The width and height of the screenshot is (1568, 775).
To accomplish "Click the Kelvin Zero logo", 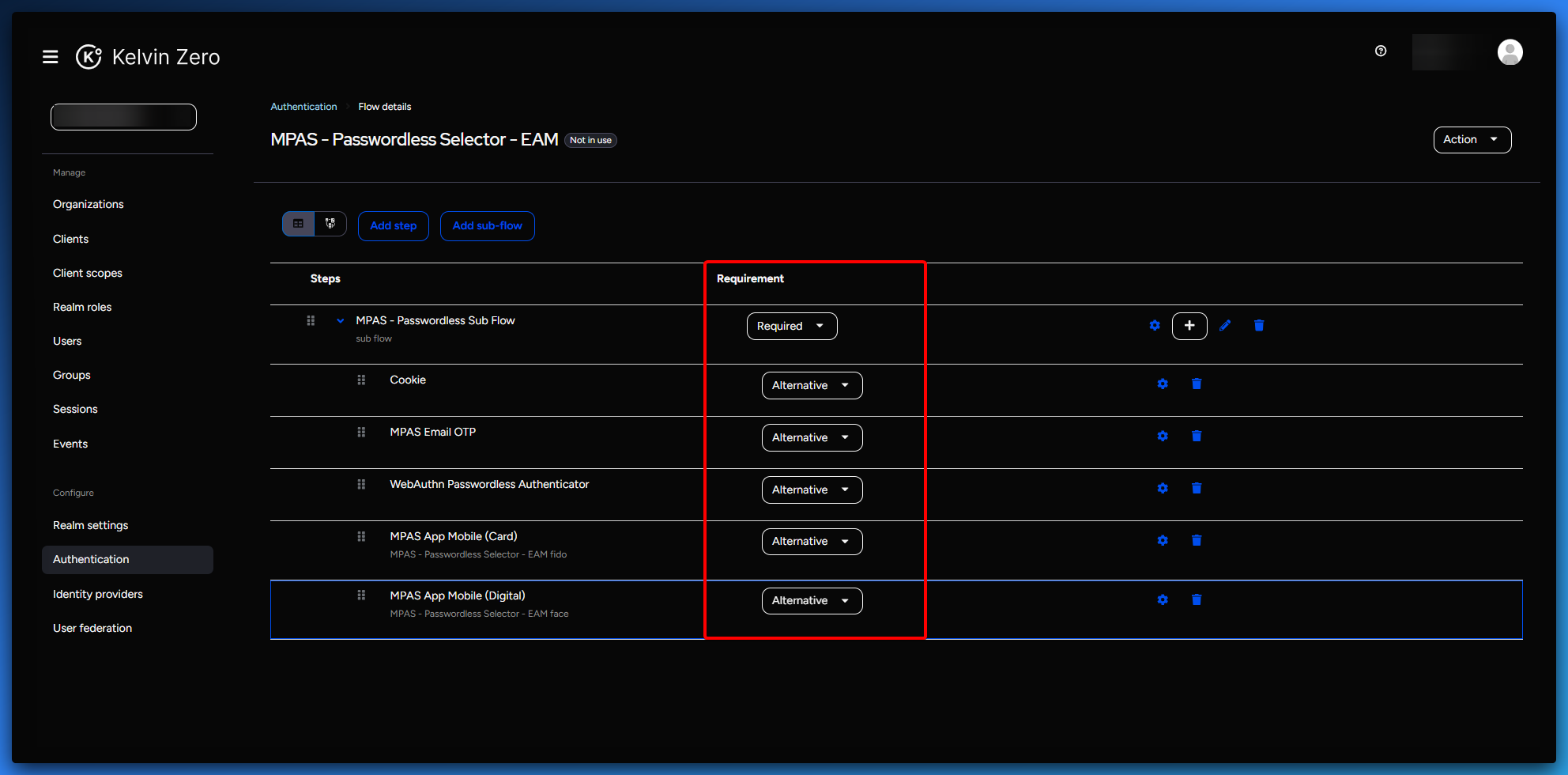I will [148, 57].
